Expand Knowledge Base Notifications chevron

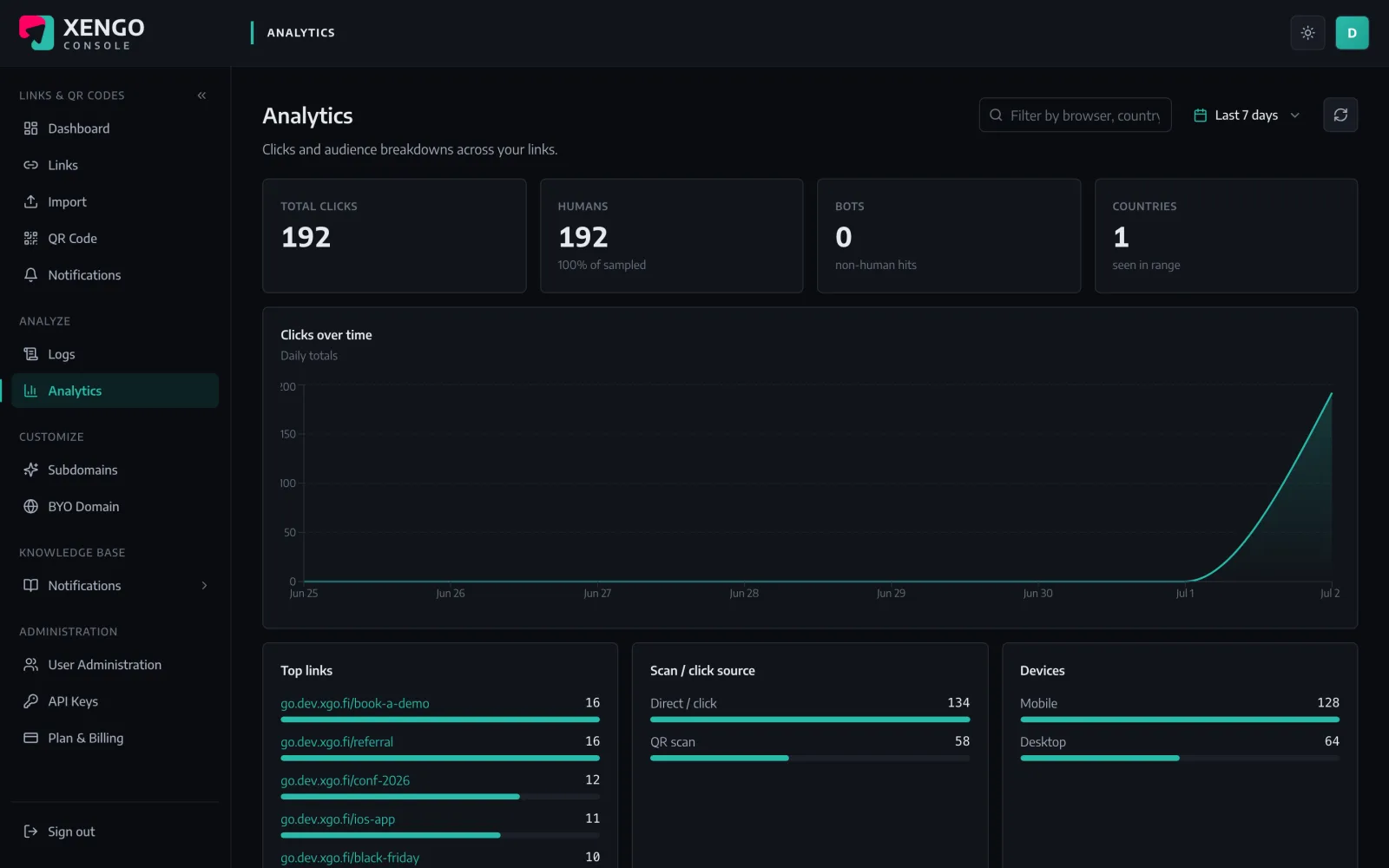point(204,585)
